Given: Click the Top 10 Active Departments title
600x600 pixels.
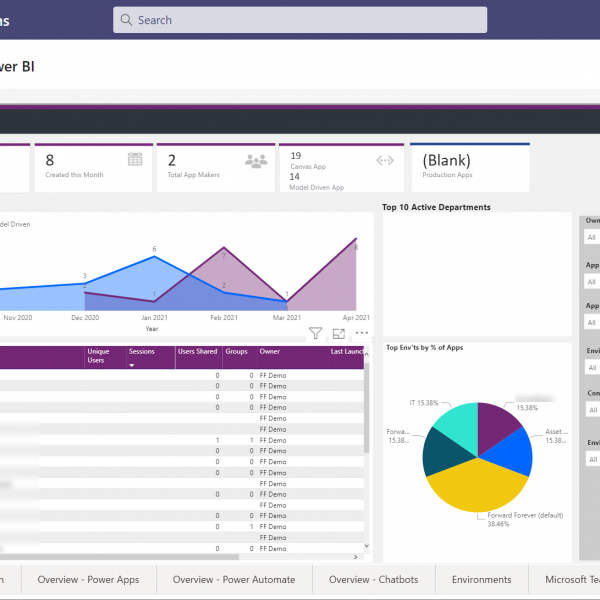Looking at the screenshot, I should [x=436, y=207].
